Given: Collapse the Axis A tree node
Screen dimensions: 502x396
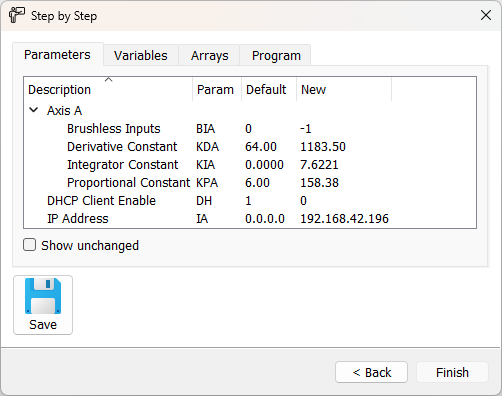Looking at the screenshot, I should coord(34,110).
